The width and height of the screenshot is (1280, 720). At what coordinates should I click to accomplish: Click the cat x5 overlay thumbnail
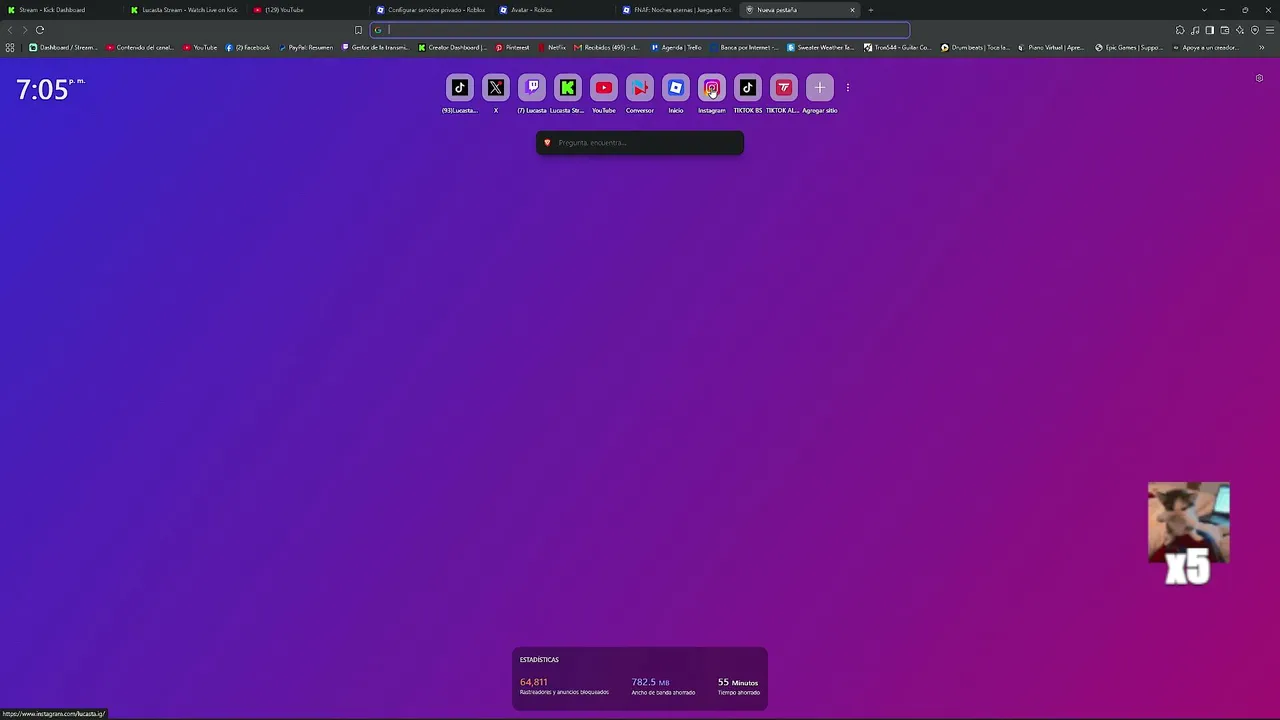[1189, 533]
